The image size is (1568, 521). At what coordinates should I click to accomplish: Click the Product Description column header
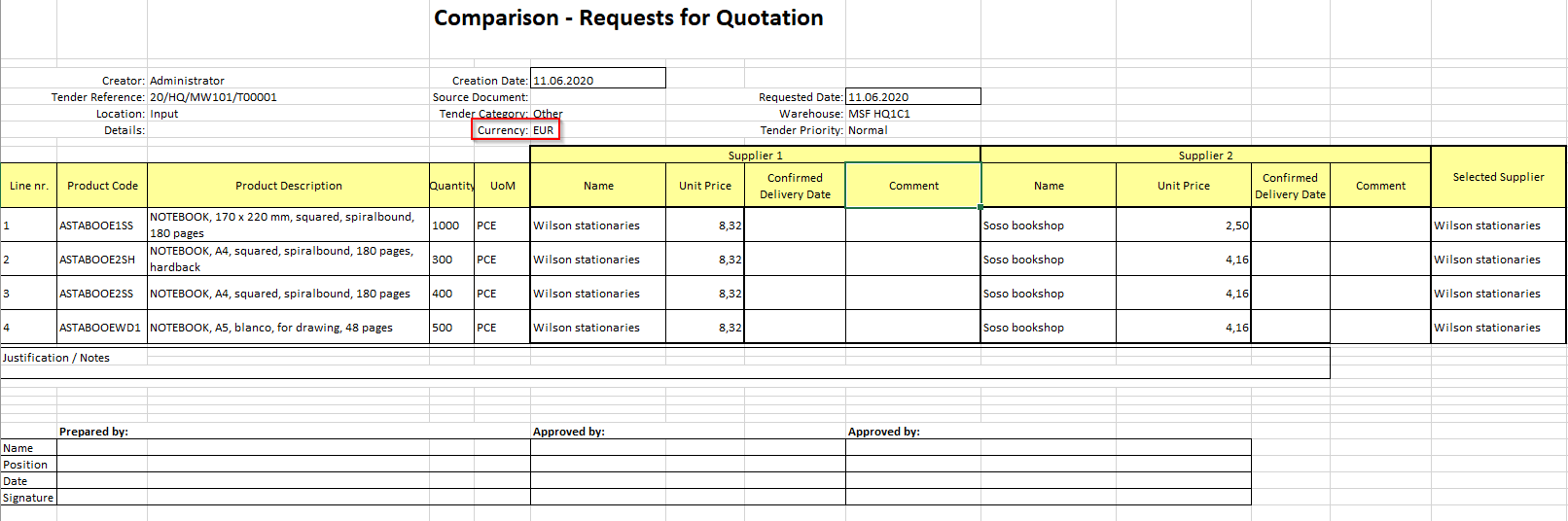[x=288, y=186]
